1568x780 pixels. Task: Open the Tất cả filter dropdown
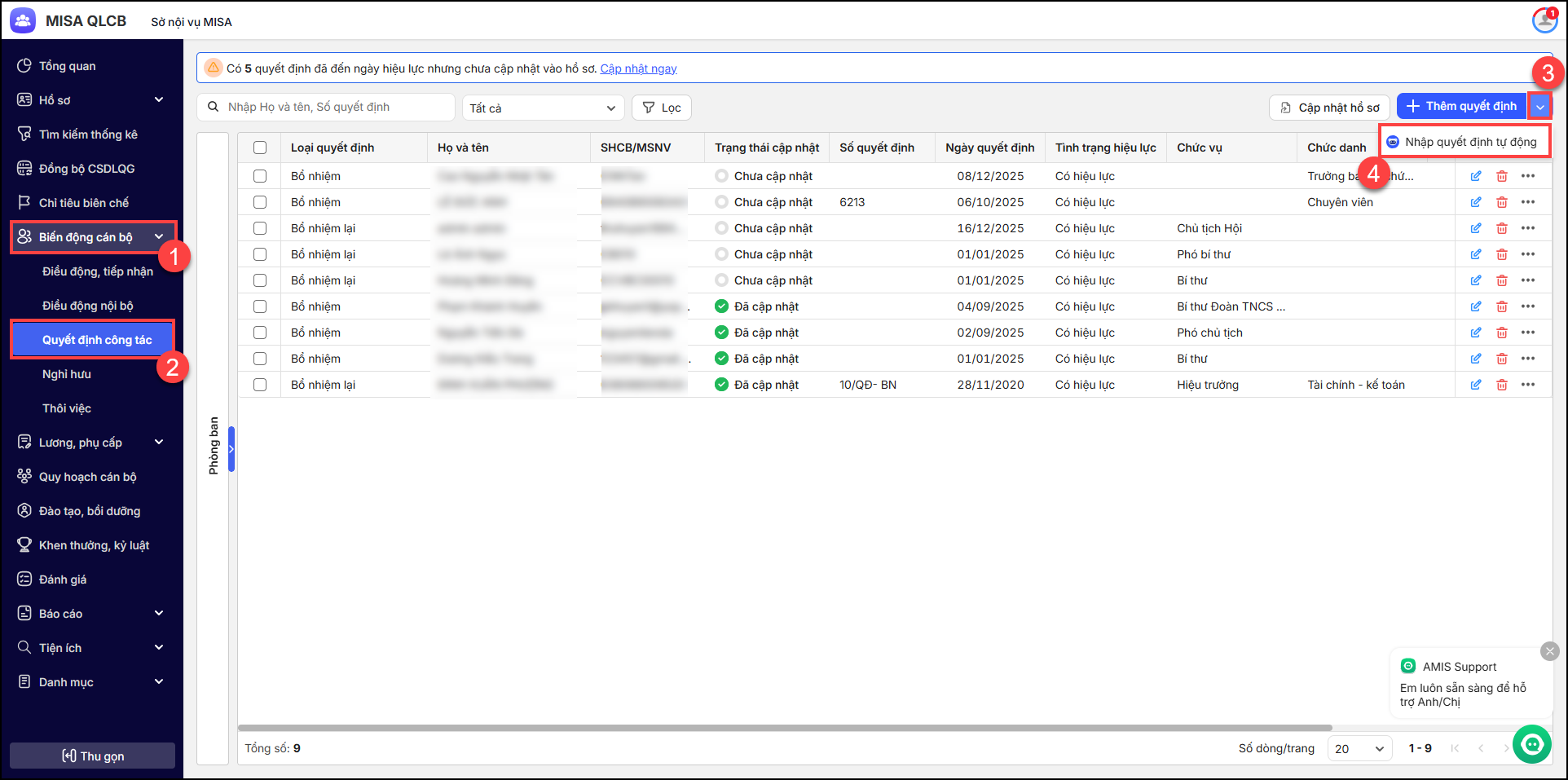coord(543,108)
